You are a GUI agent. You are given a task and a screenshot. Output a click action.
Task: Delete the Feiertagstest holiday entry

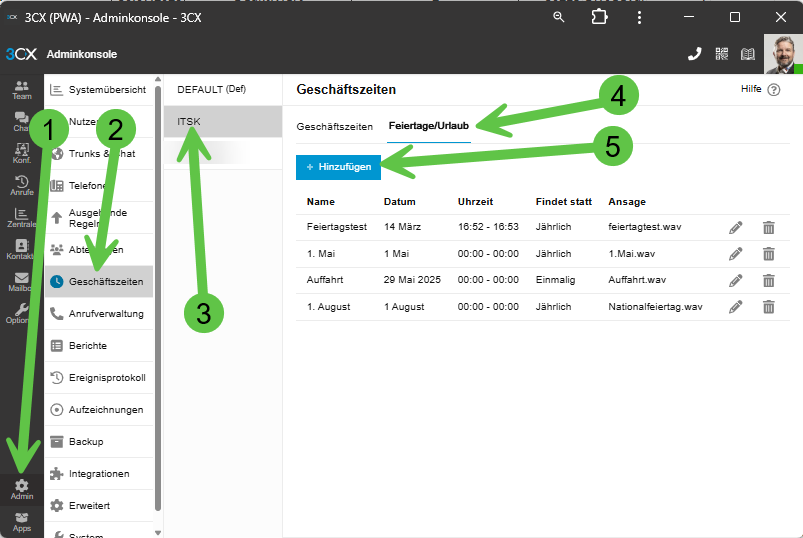pyautogui.click(x=769, y=227)
